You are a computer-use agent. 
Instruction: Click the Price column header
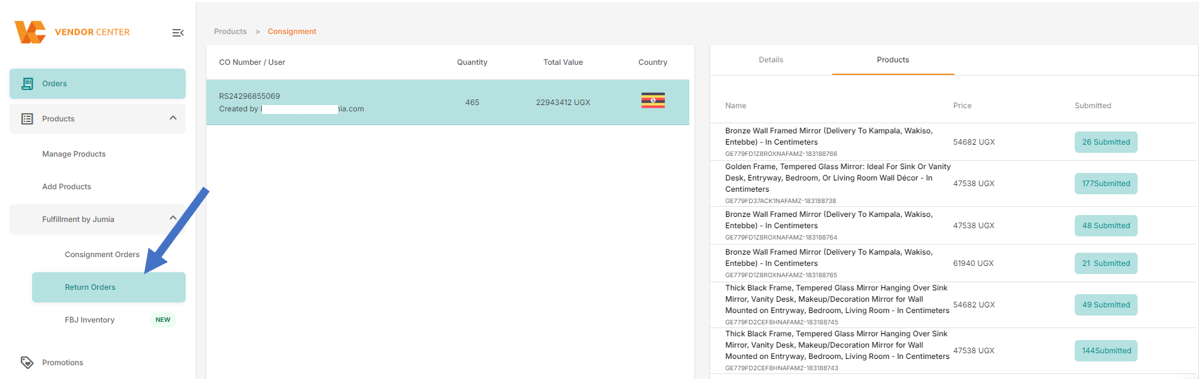[x=963, y=105]
